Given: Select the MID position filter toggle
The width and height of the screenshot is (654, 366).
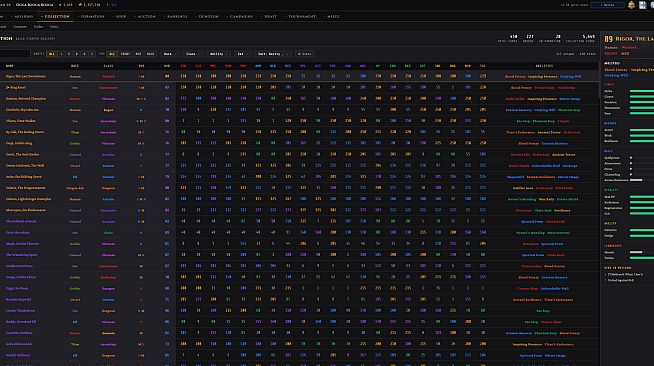Looking at the screenshot, I should pos(138,54).
